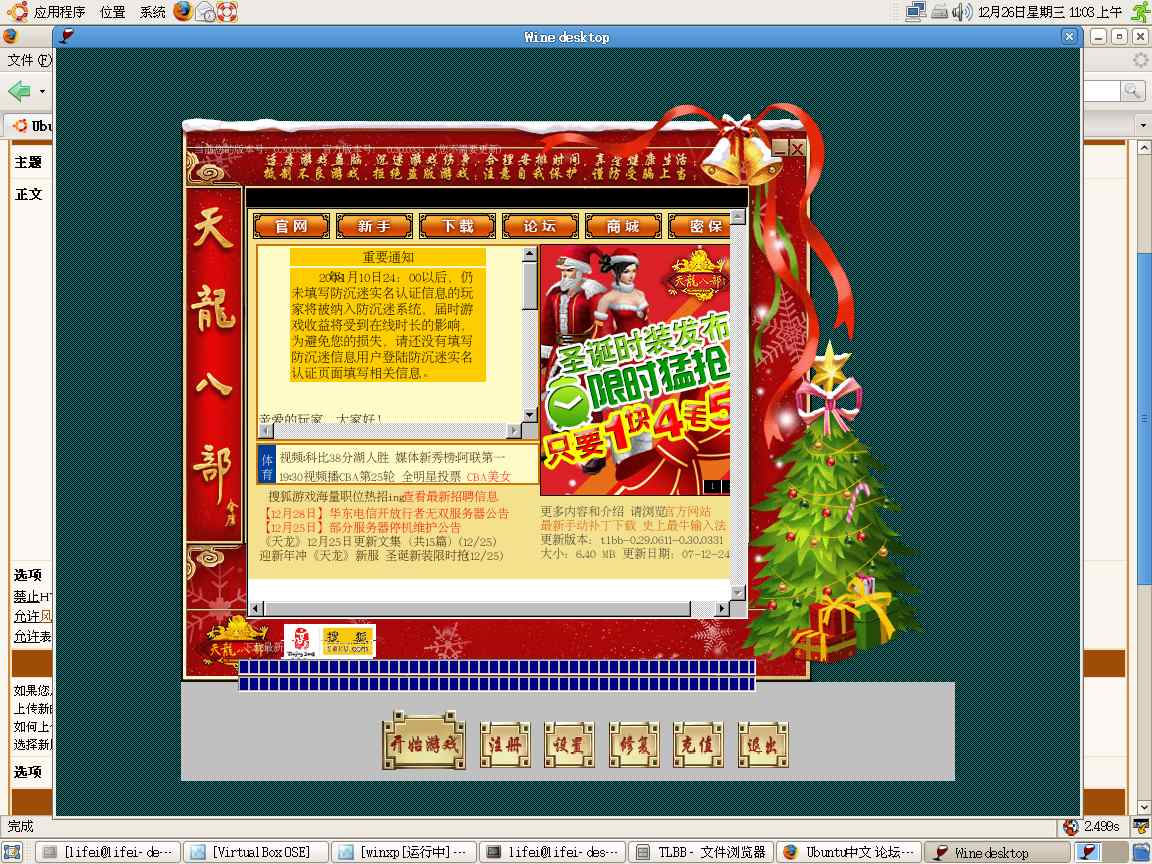Click the Sohu logo in the launcher
Image resolution: width=1152 pixels, height=864 pixels.
point(348,641)
